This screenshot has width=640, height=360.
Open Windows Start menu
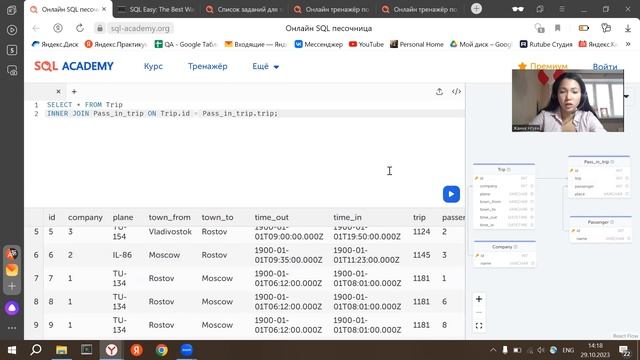coord(11,350)
